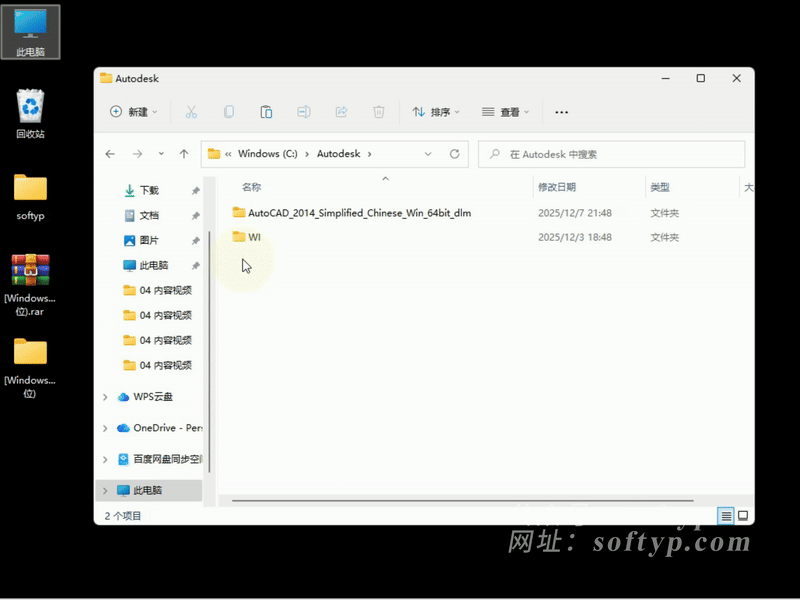
Task: Click the Delete trash icon
Action: [x=379, y=112]
